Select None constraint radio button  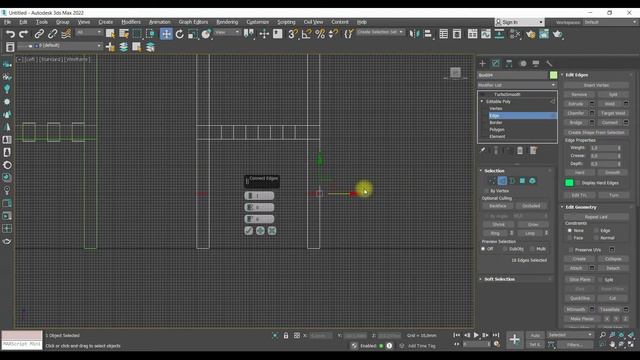pyautogui.click(x=570, y=231)
